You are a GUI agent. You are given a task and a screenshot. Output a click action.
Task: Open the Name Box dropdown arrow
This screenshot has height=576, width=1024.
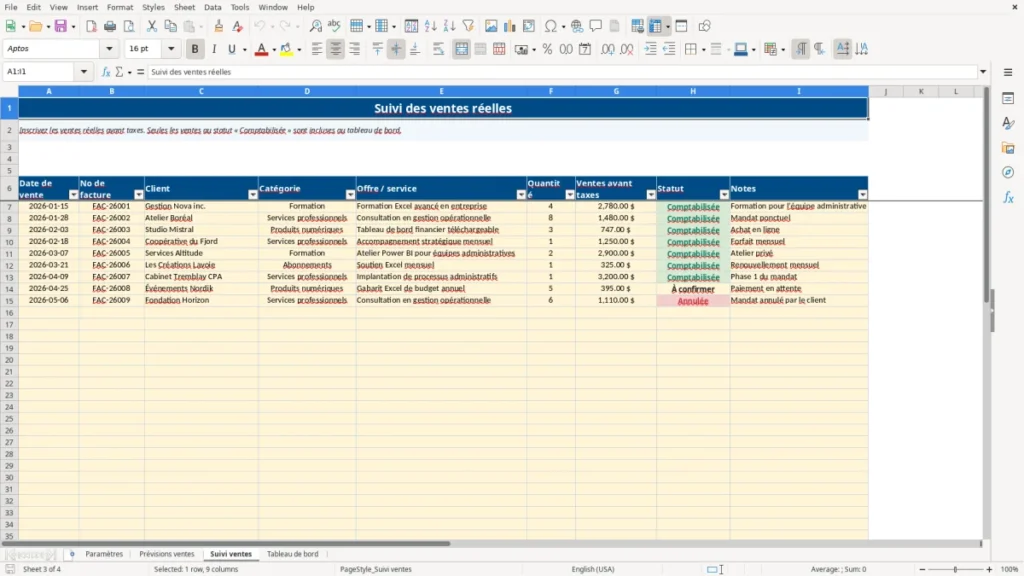point(84,72)
